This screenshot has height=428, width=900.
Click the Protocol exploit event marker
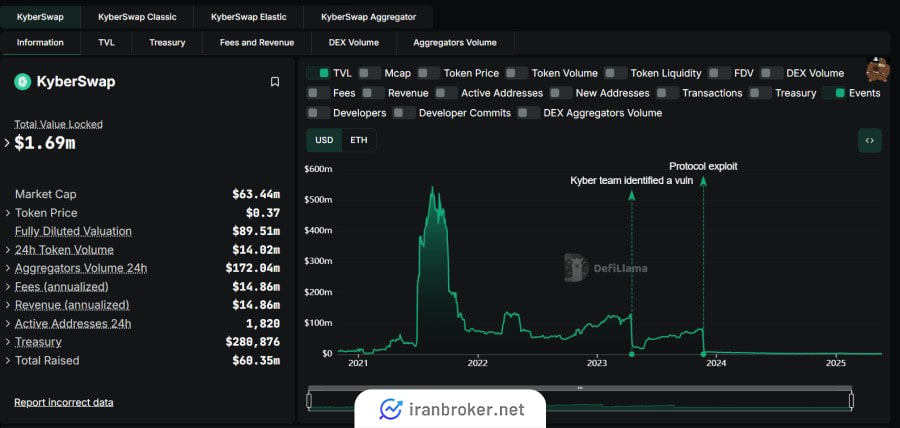703,352
